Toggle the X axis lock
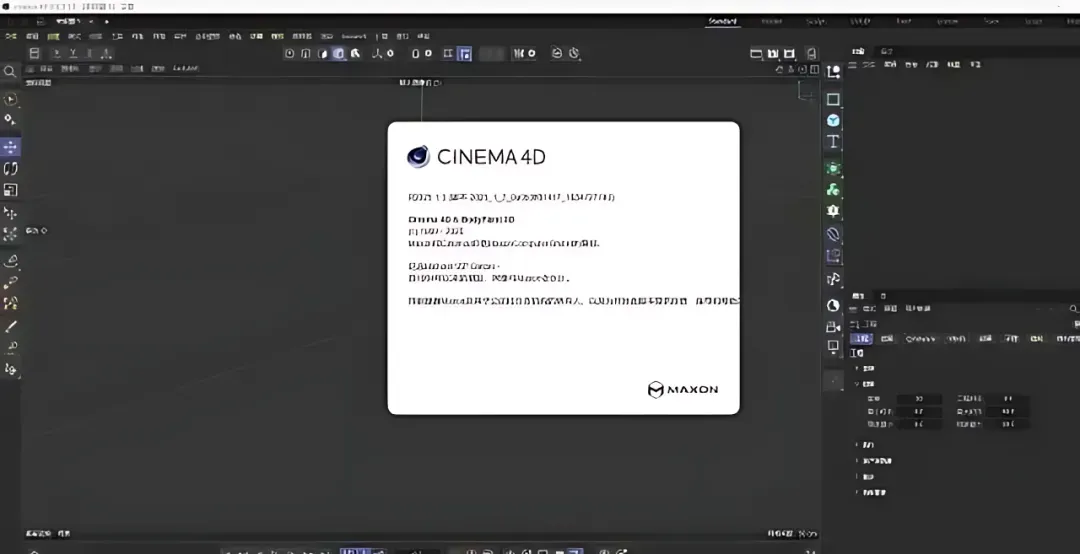The image size is (1080, 554). tap(56, 53)
